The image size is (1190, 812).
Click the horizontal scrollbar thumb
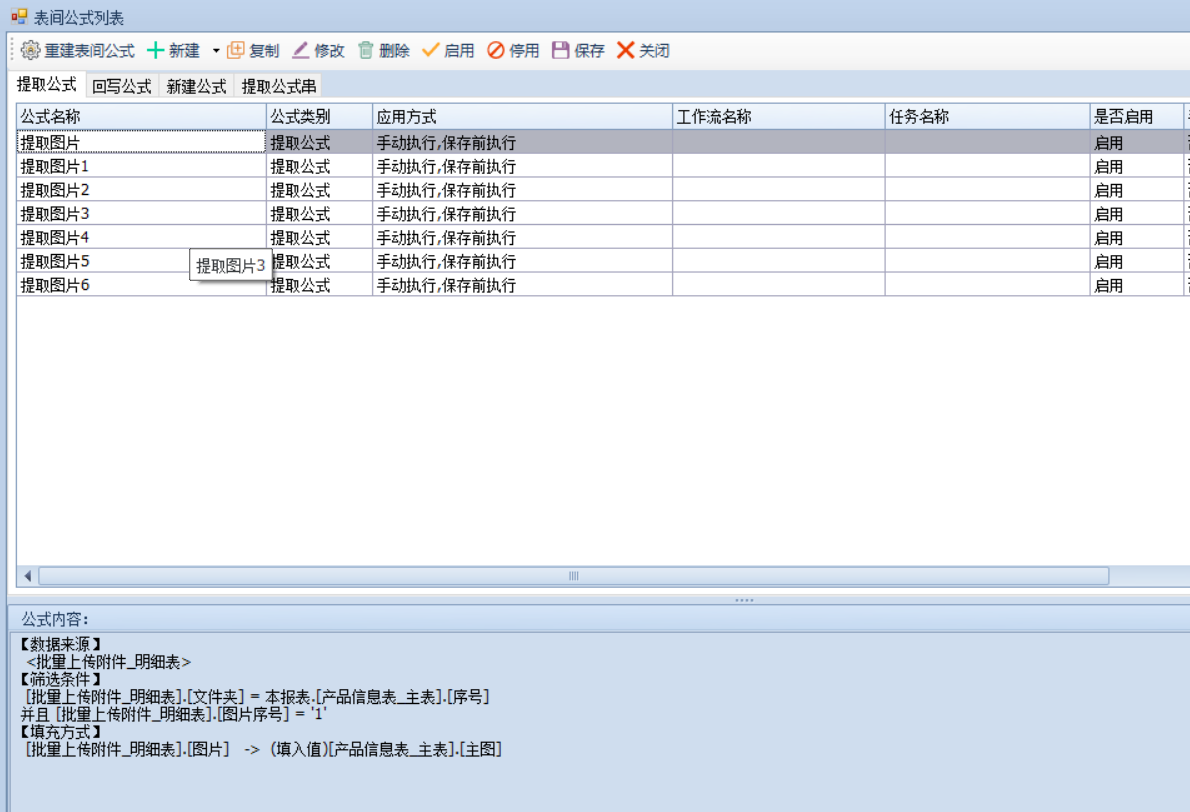coord(573,576)
